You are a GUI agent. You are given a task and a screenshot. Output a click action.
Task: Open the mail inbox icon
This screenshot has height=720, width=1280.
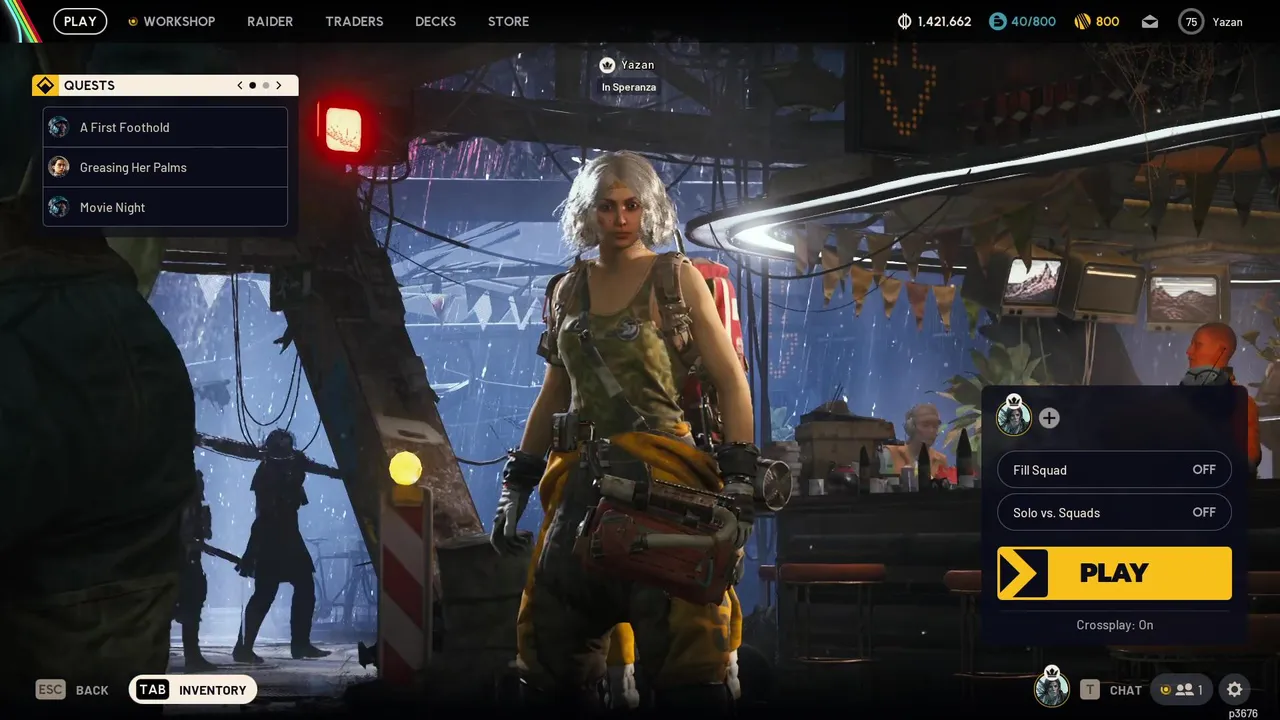pyautogui.click(x=1150, y=21)
